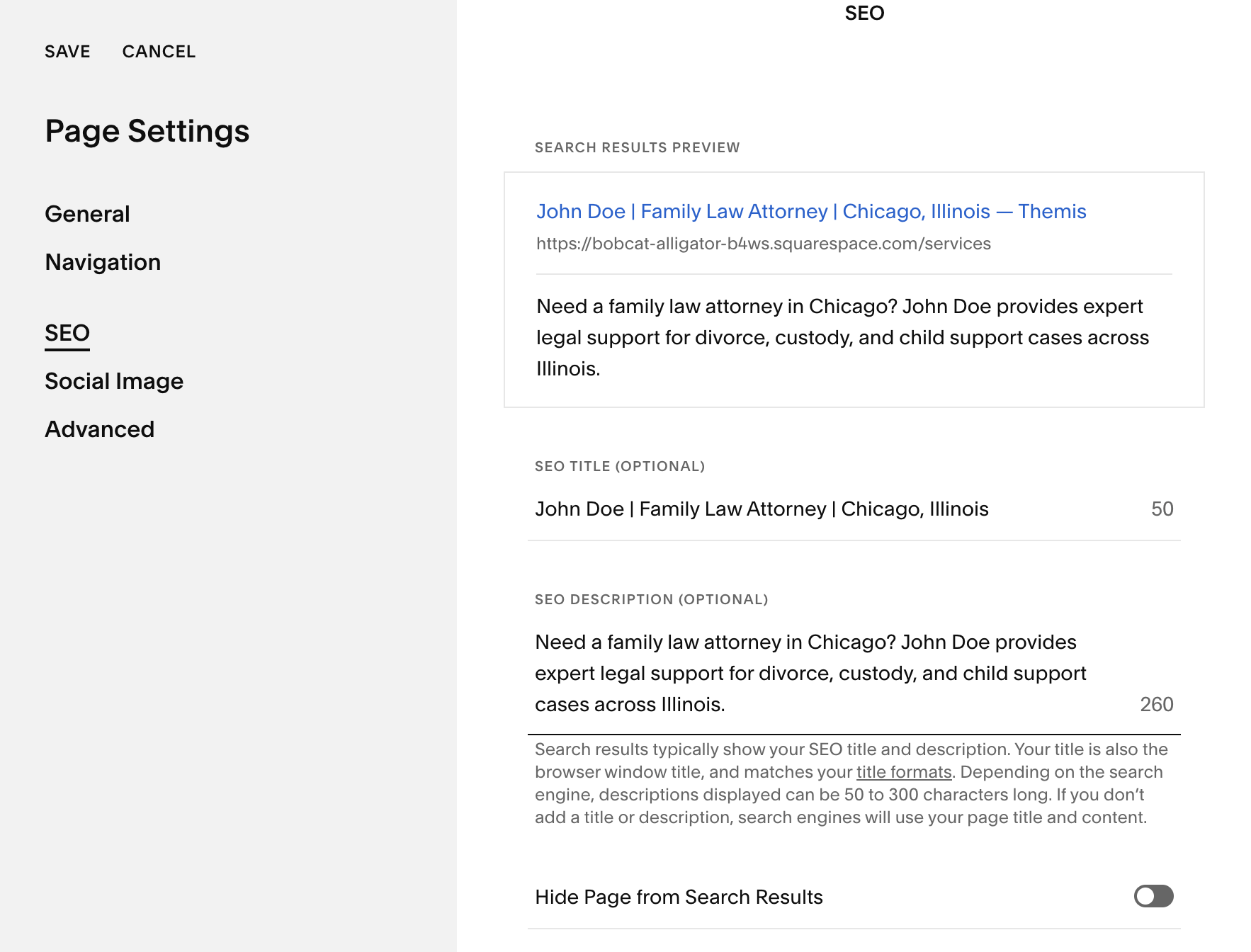The image size is (1251, 952).
Task: Open the Advanced settings tab
Action: 99,428
